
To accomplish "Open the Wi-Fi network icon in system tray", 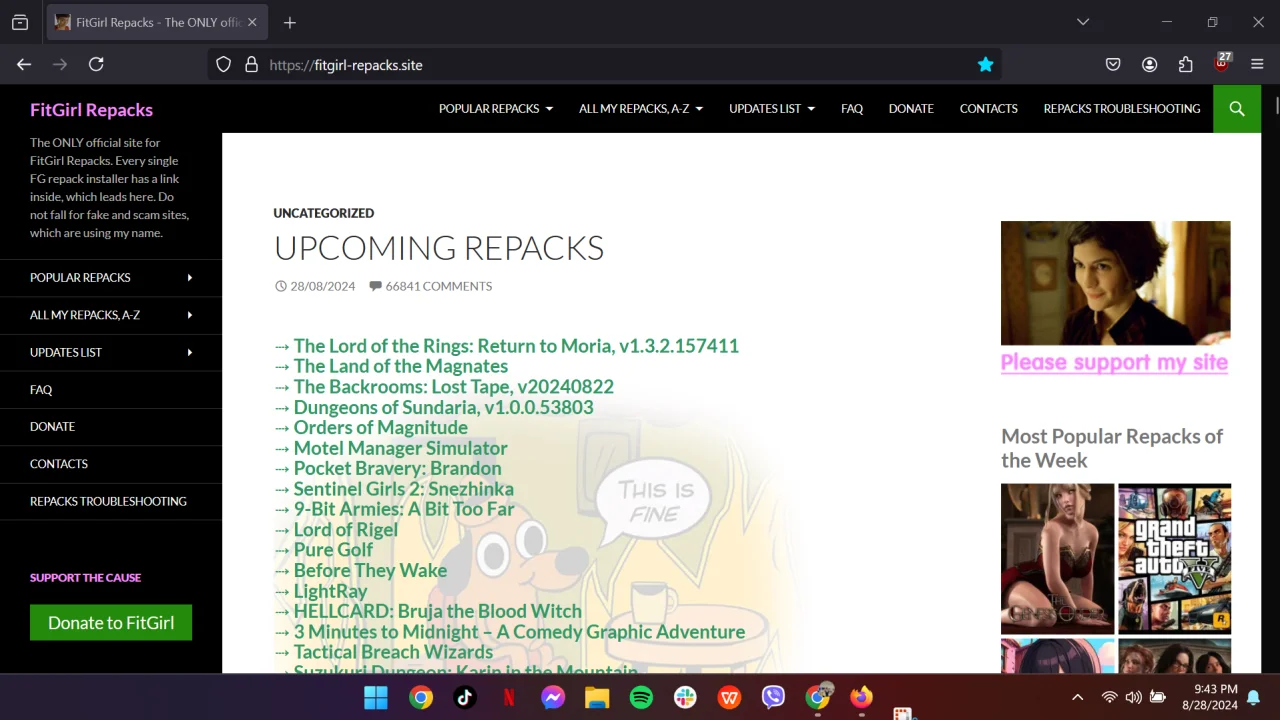I will coord(1109,697).
